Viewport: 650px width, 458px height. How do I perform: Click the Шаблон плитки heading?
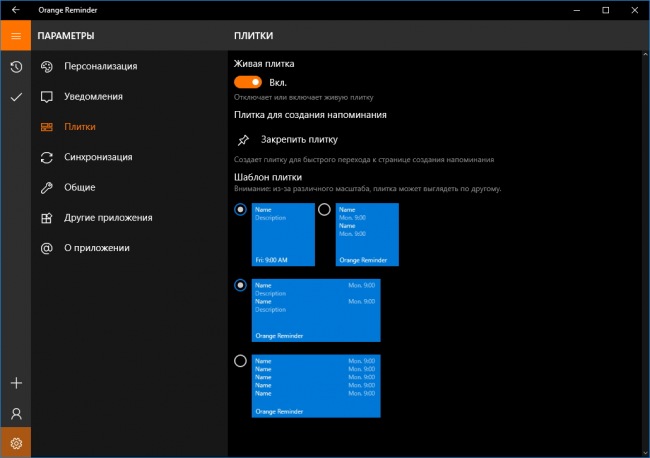268,177
